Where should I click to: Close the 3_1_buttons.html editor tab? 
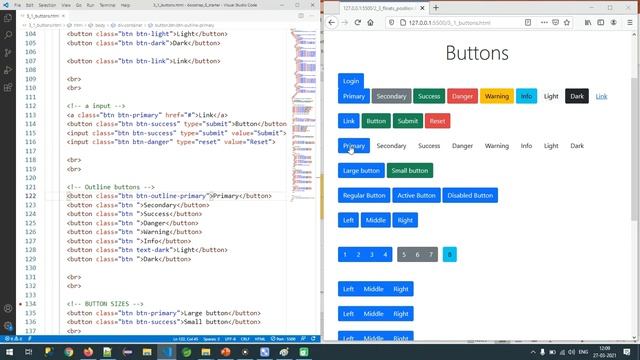click(63, 16)
